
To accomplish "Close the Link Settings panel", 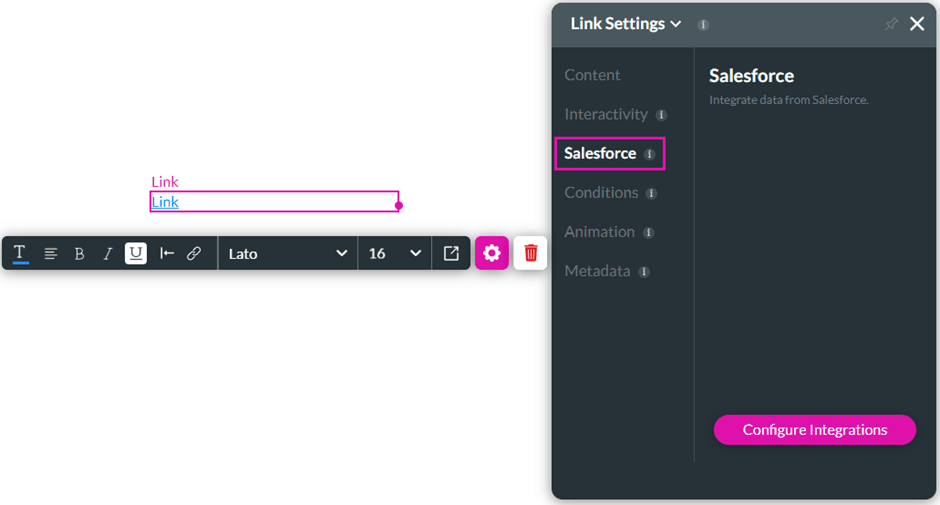I will pos(917,24).
